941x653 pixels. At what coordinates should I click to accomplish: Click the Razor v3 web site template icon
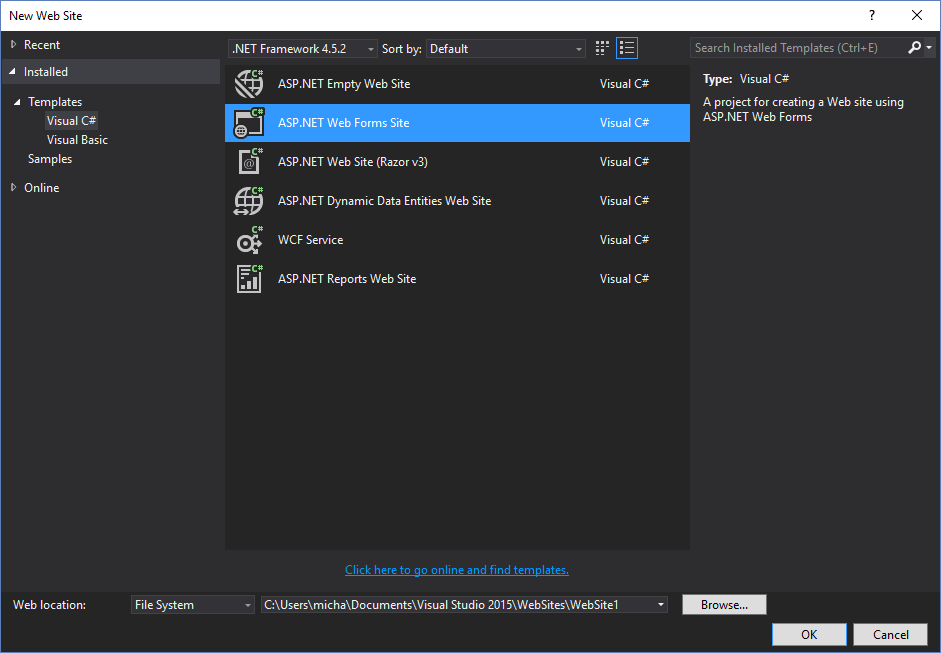(x=249, y=161)
